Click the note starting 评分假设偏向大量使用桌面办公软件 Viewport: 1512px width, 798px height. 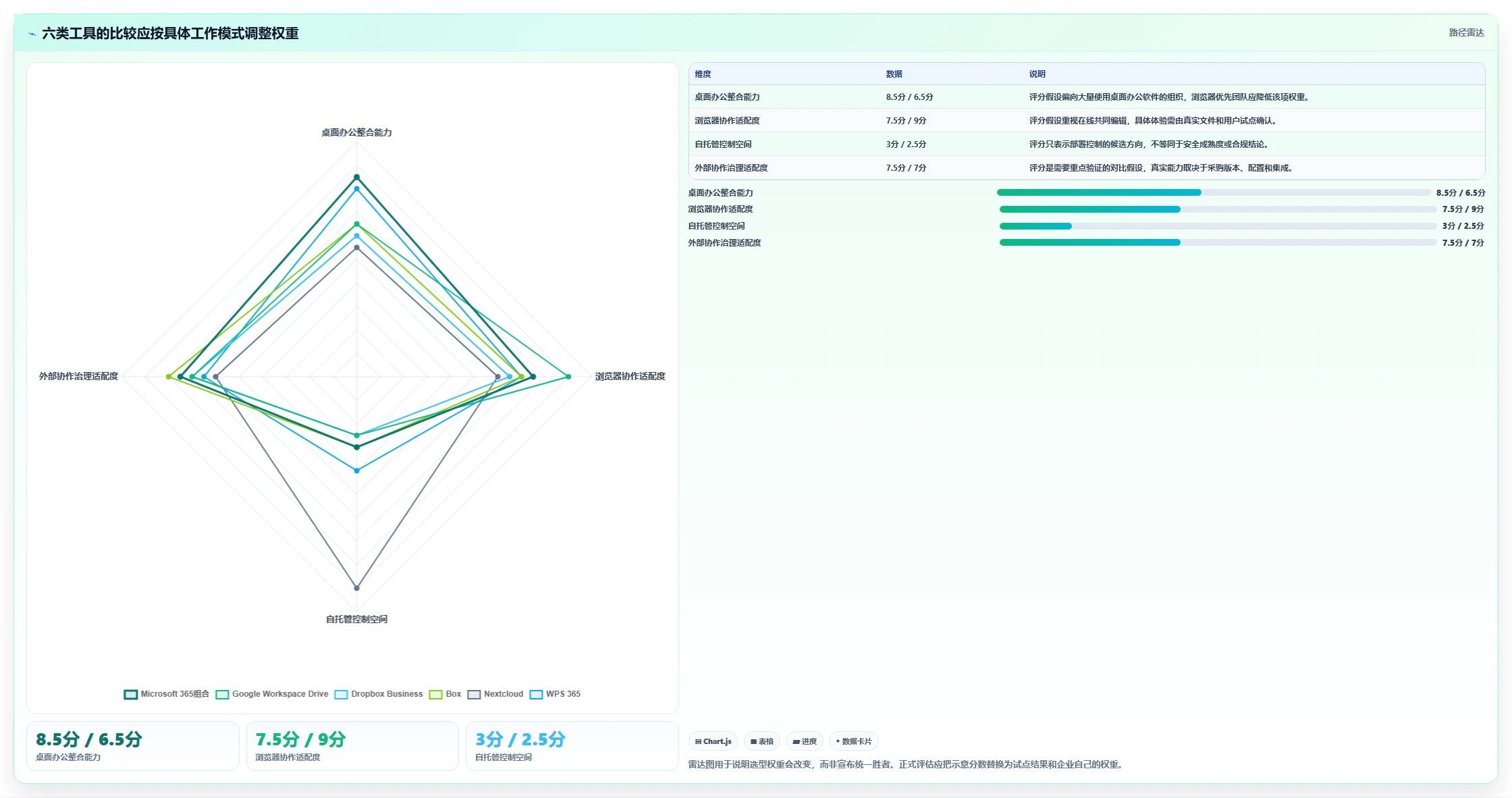click(1170, 97)
